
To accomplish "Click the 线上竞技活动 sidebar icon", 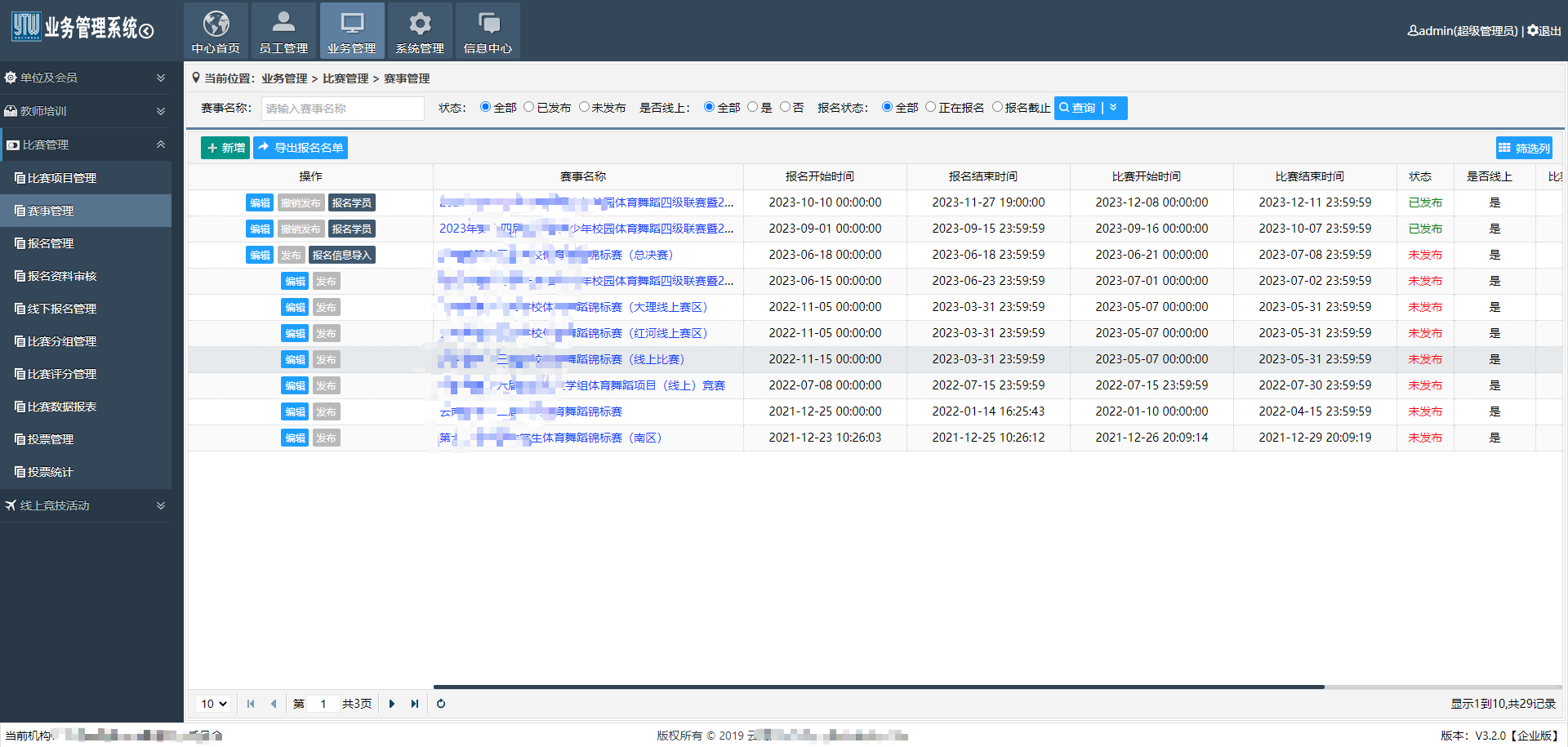I will [11, 505].
